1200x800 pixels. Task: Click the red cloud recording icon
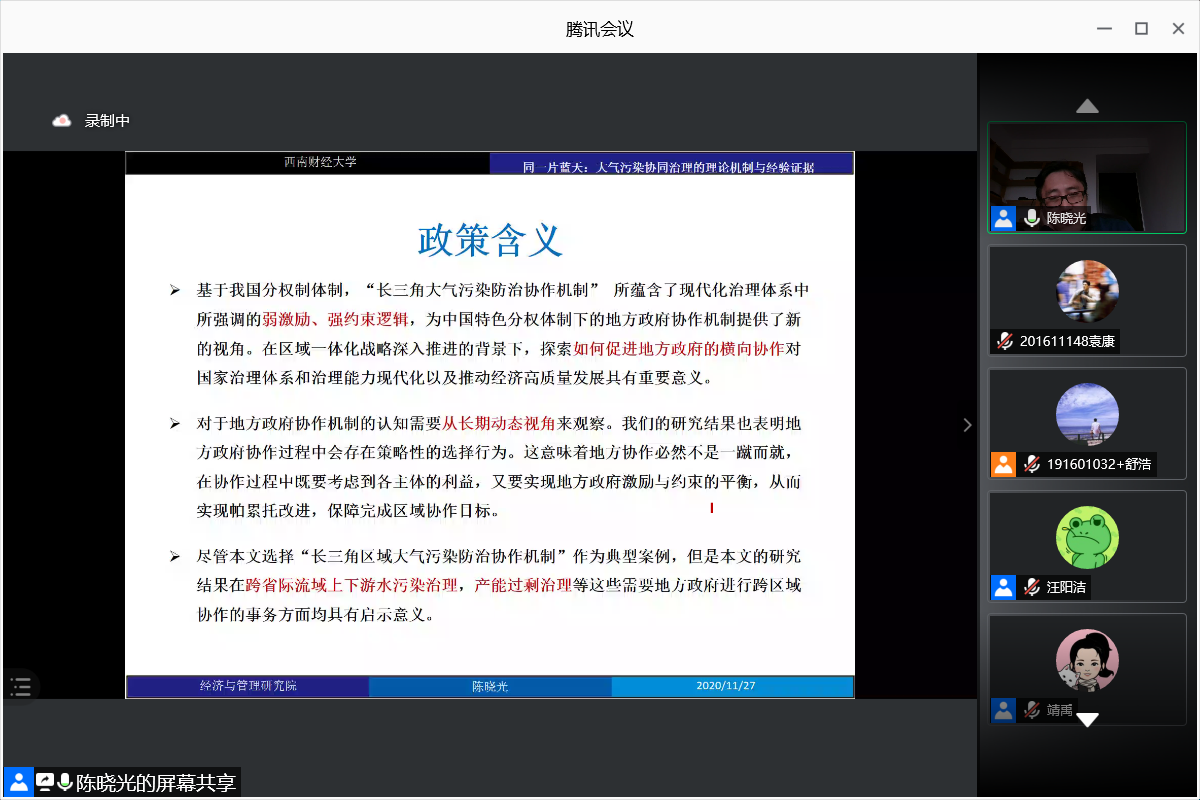(x=62, y=121)
